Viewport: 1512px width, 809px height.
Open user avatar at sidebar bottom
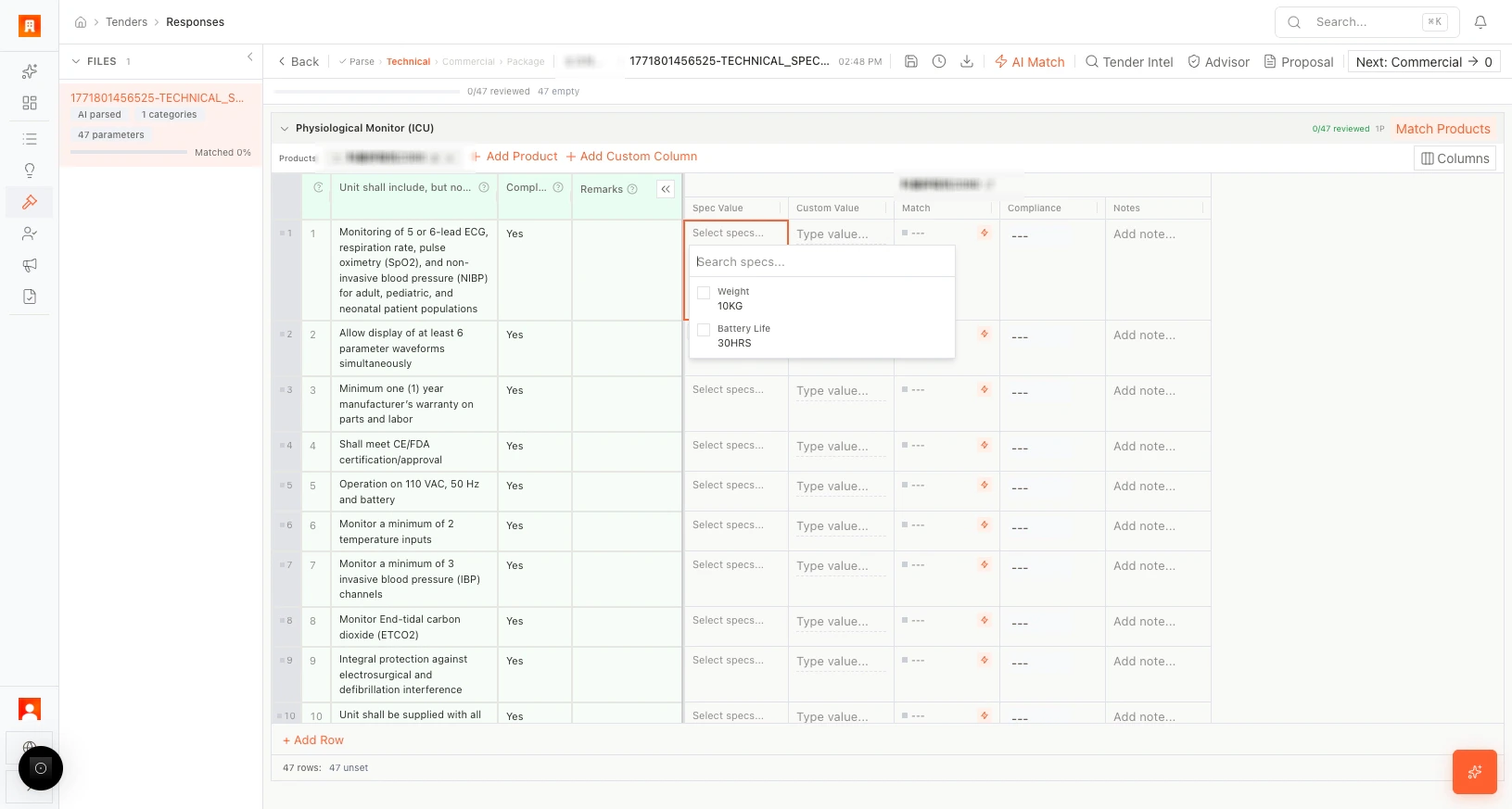click(x=30, y=709)
